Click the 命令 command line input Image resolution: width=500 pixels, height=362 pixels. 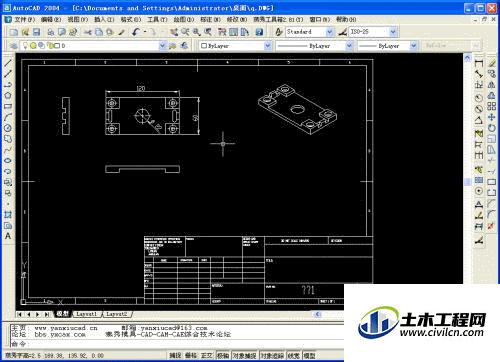tap(177, 343)
